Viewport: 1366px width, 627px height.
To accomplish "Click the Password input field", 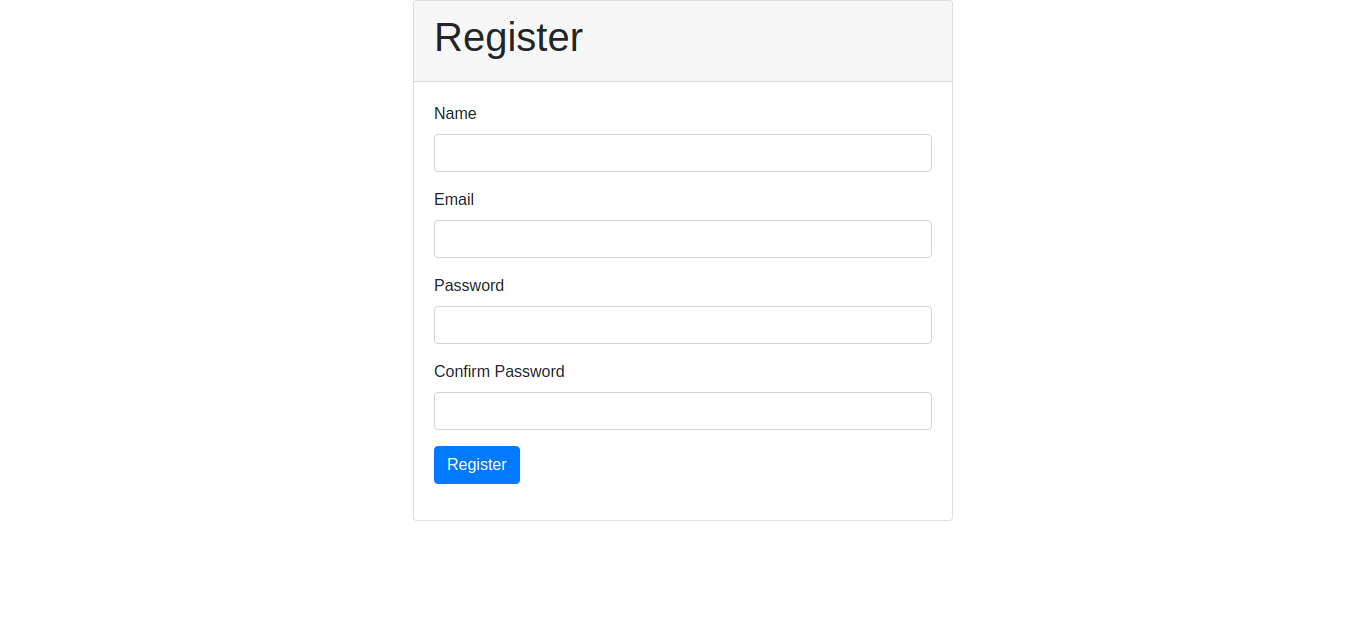I will 682,325.
